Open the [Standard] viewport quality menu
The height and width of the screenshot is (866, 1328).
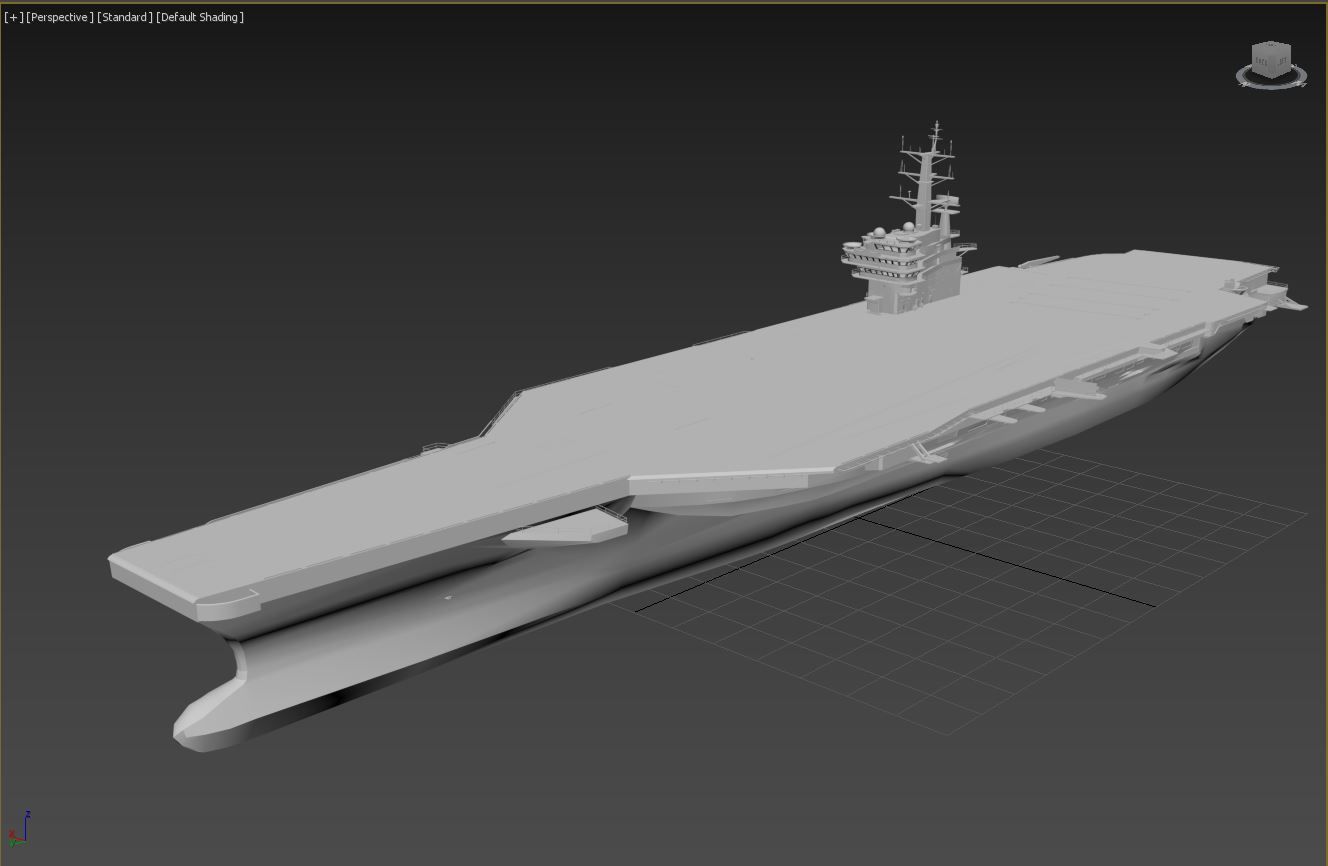click(x=125, y=17)
